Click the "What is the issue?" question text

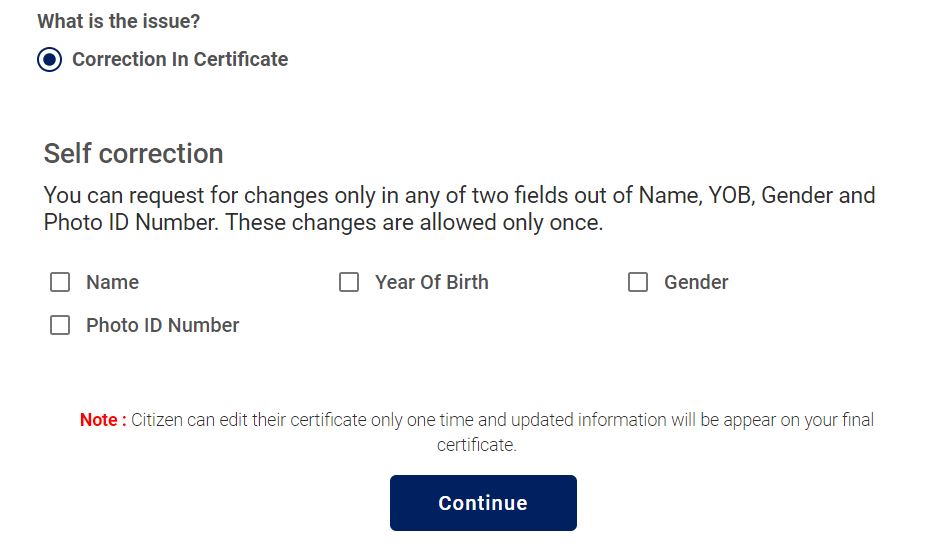click(119, 21)
